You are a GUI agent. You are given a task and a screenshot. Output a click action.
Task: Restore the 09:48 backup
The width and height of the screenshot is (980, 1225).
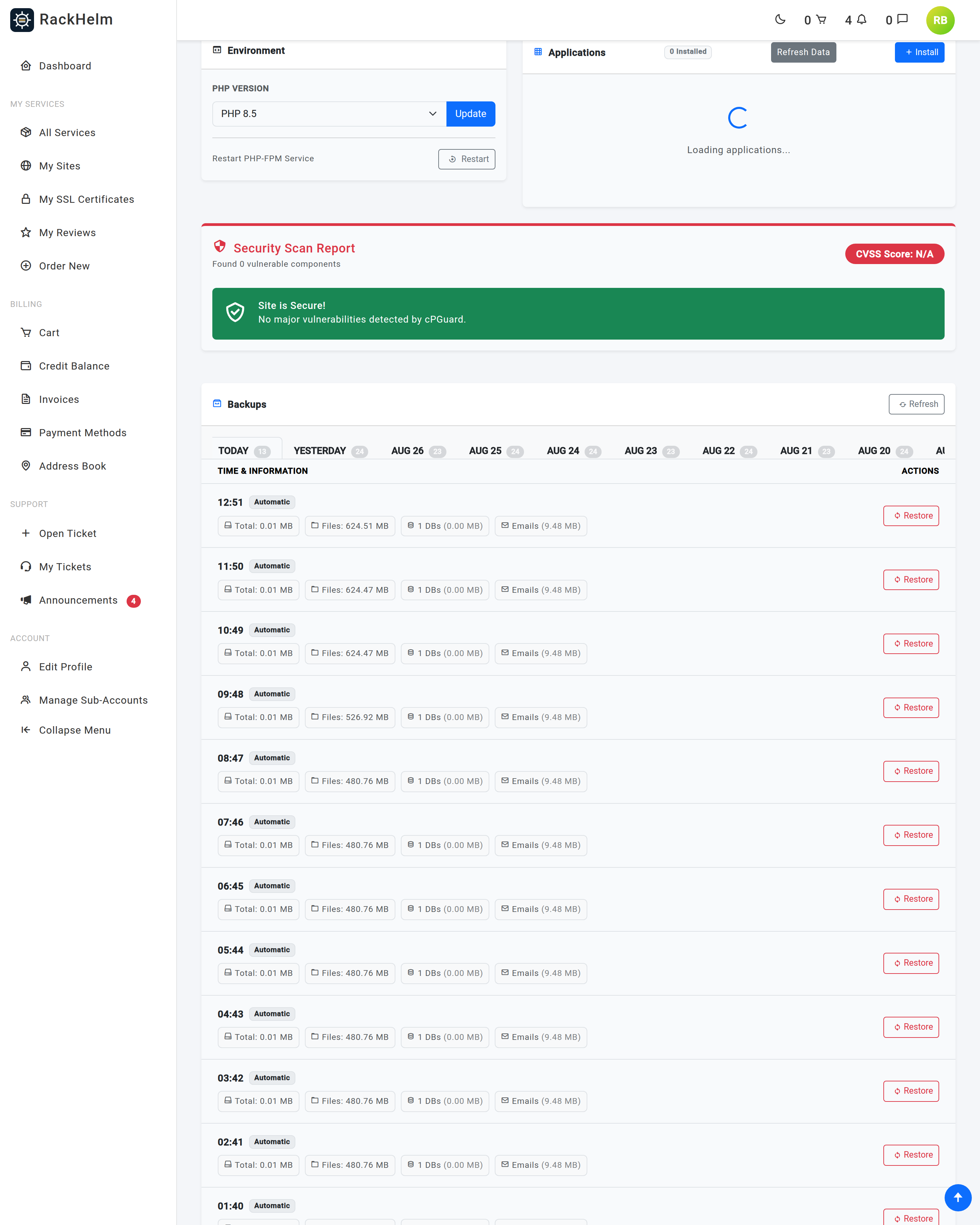click(911, 707)
